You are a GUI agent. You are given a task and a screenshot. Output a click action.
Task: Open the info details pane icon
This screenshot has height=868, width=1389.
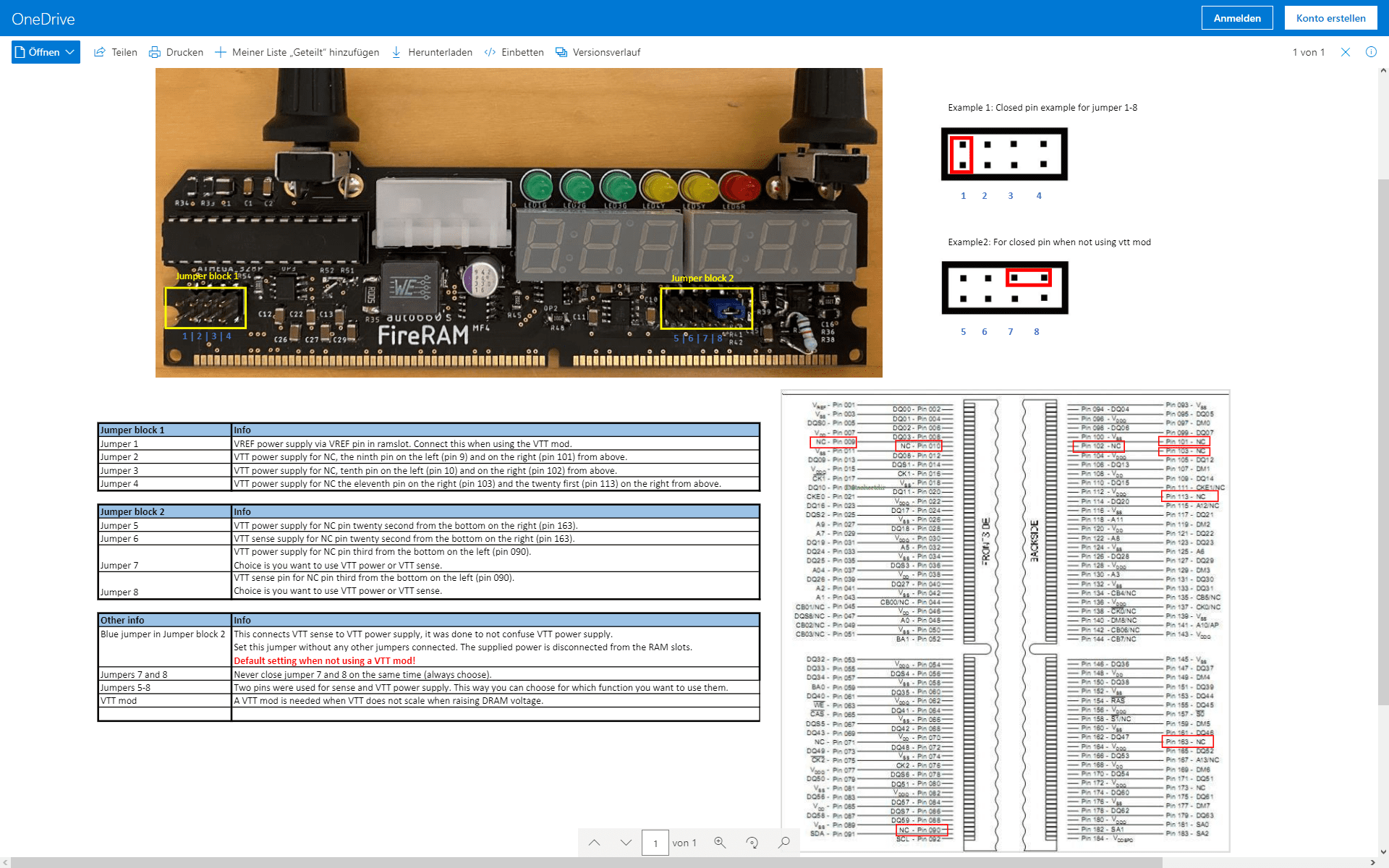1371,52
